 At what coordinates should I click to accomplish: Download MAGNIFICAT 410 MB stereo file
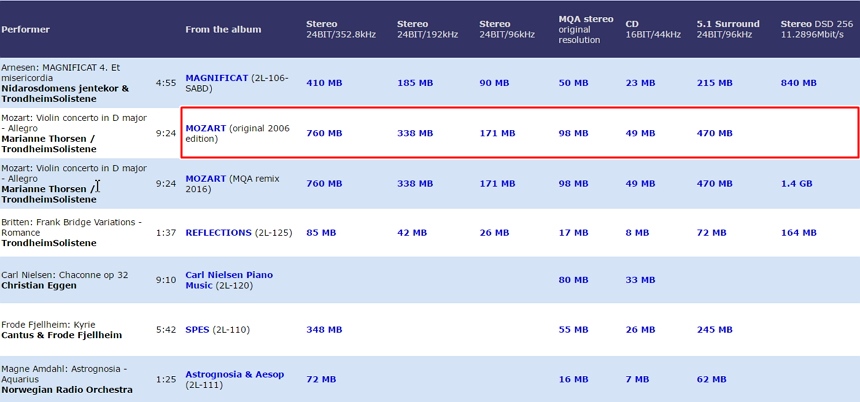(x=324, y=83)
